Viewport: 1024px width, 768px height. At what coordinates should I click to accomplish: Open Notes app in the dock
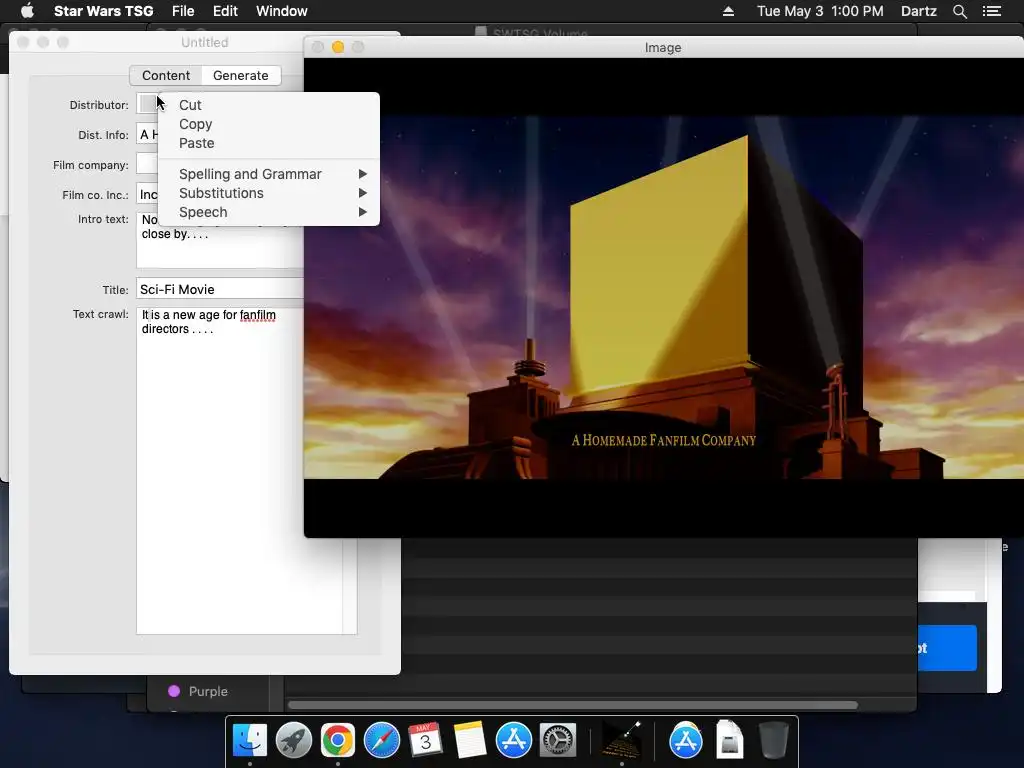[x=469, y=741]
